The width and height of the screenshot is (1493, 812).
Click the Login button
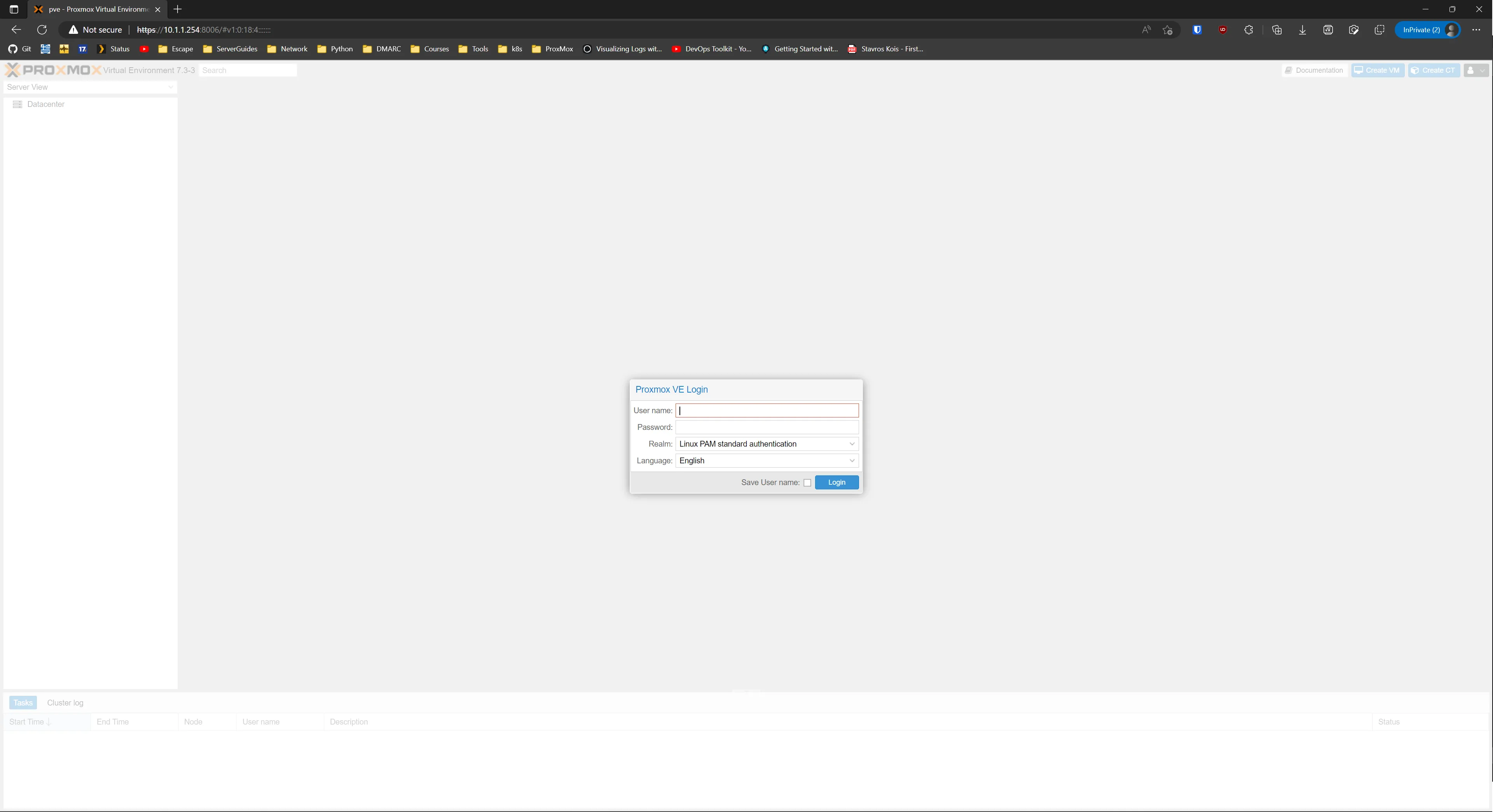pyautogui.click(x=836, y=482)
